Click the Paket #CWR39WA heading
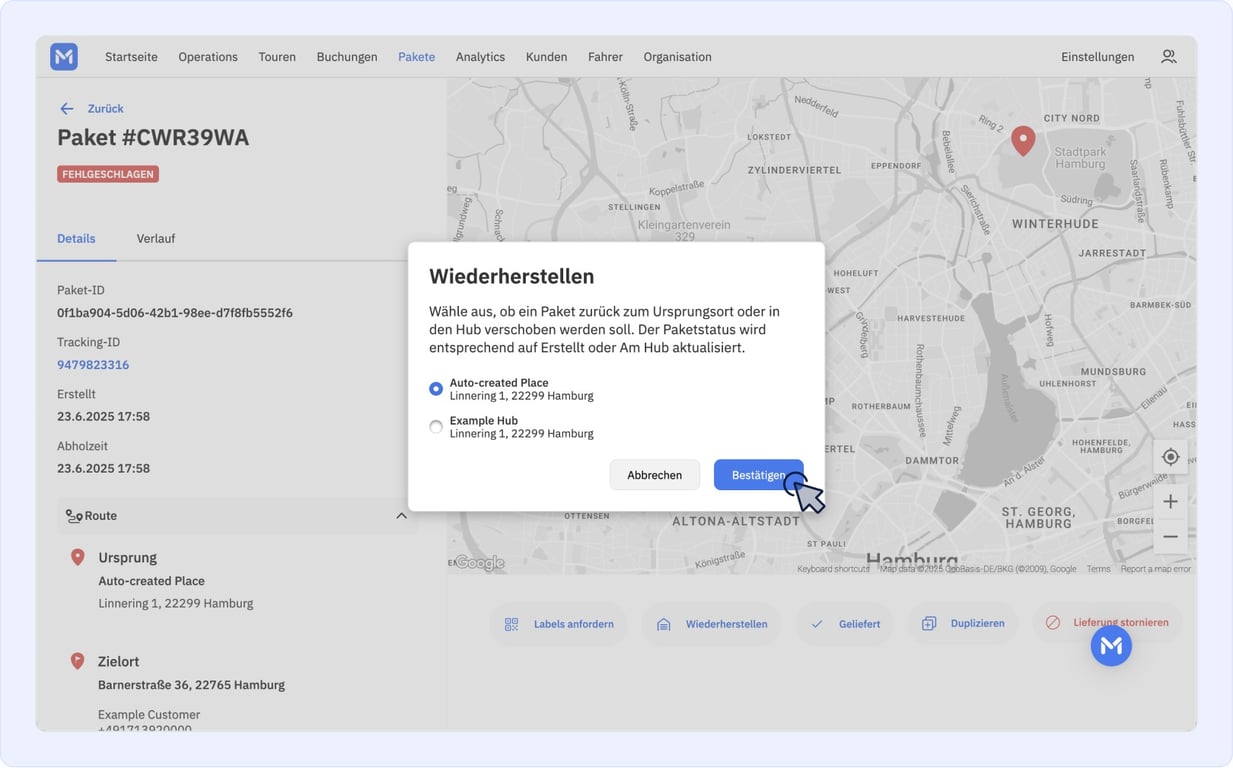Screen dimensions: 1233x768 click(x=153, y=138)
